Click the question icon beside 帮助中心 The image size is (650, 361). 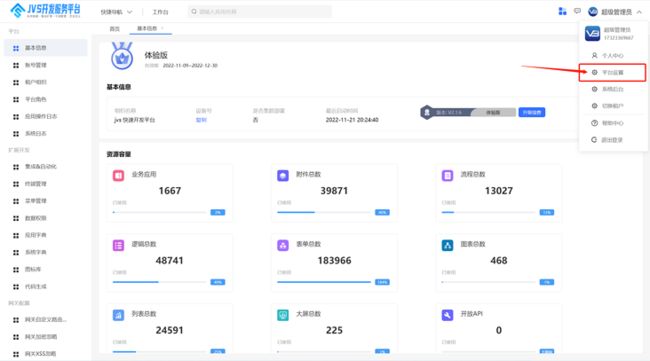click(594, 123)
